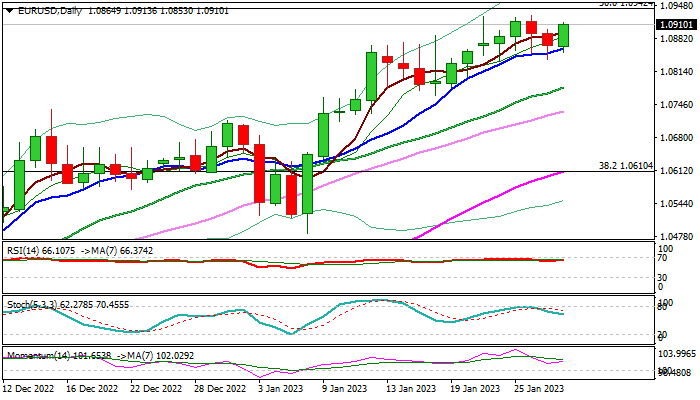Select the last green candle on the chart
Viewport: 700px width, 400px height.
coord(563,36)
